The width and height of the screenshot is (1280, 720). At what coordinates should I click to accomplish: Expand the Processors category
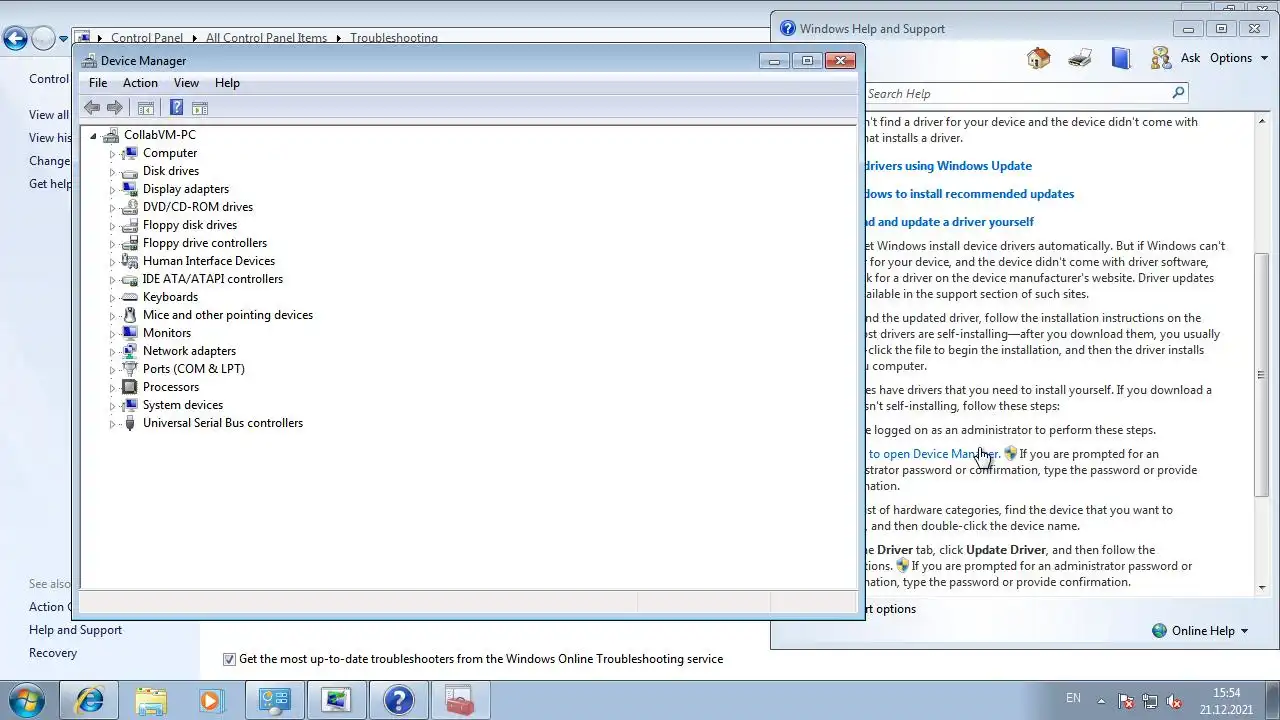click(112, 387)
